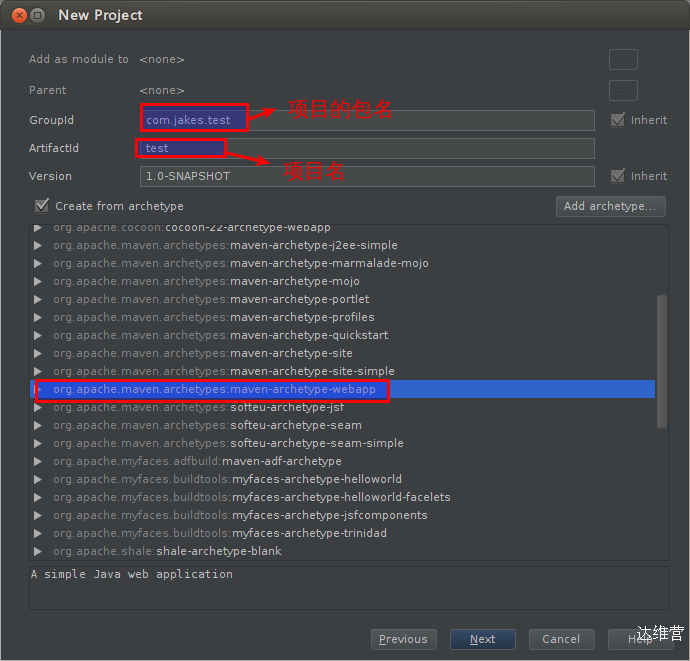Click the archetype list vertical scrollbar
This screenshot has width=690, height=661.
point(661,361)
